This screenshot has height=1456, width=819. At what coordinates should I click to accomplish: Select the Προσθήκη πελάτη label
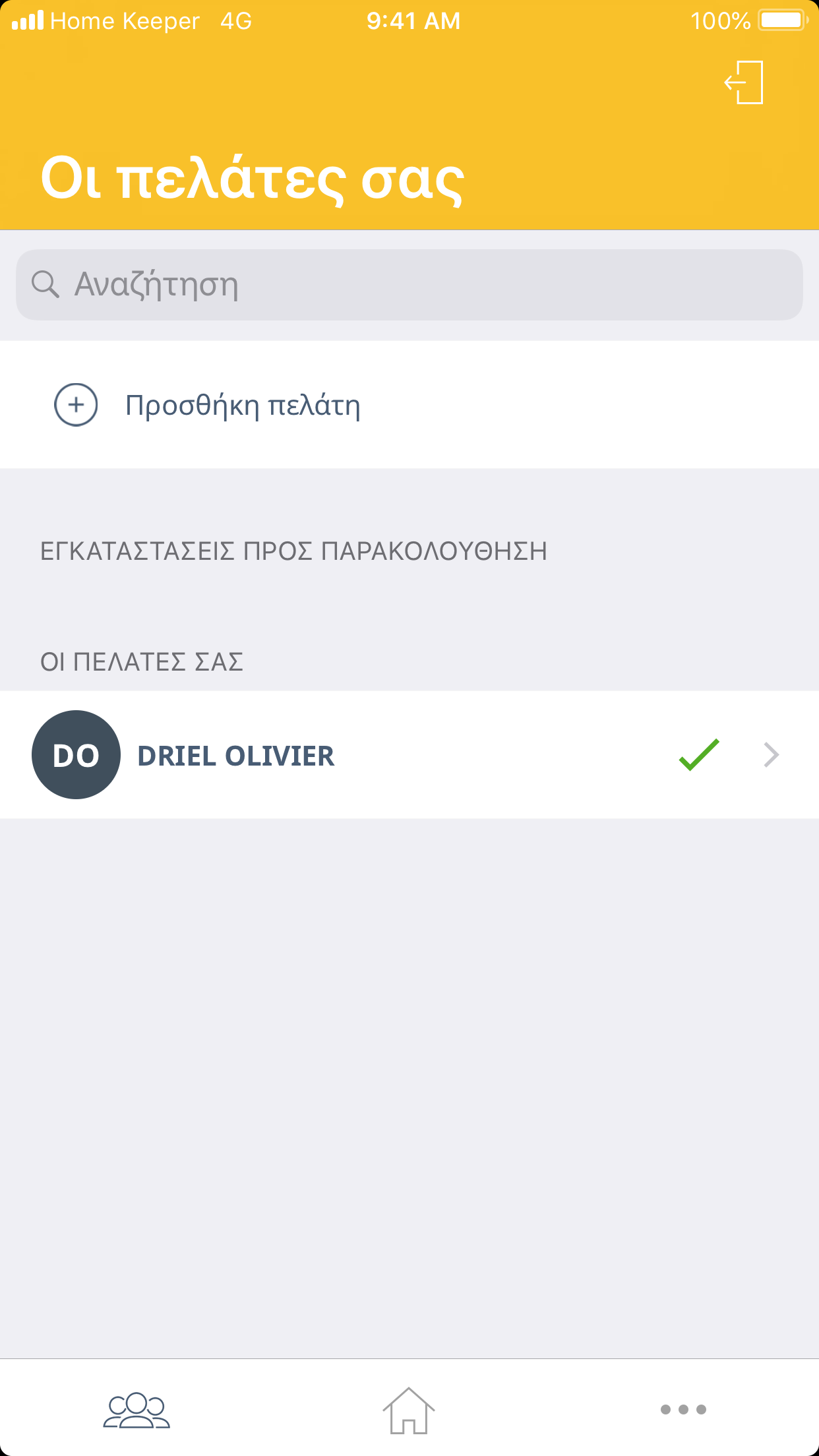point(243,405)
